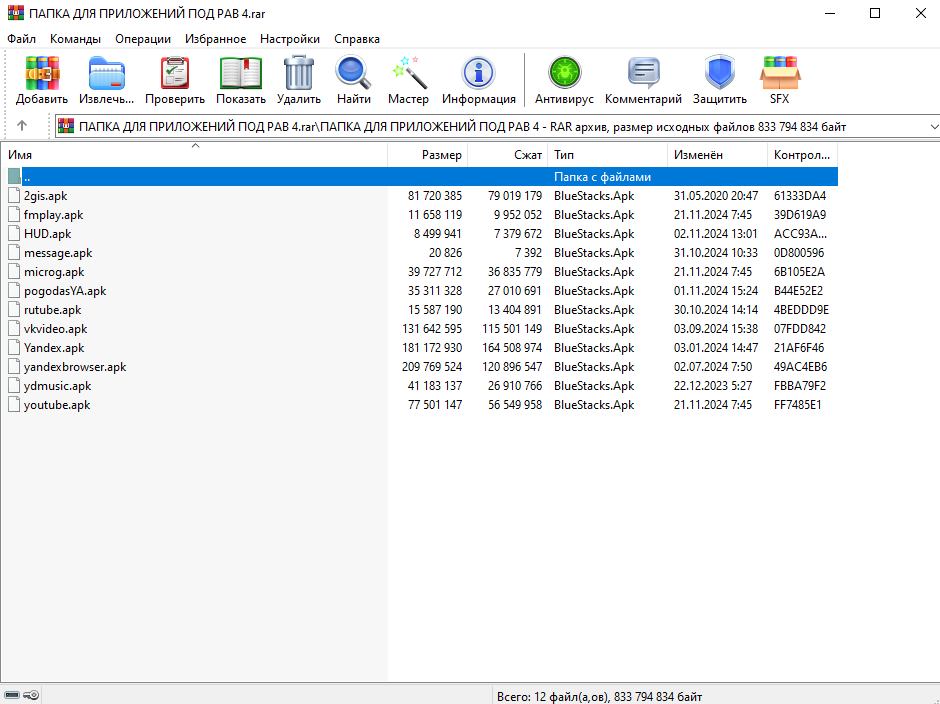This screenshot has width=940, height=704.
Task: Open the Операции menu
Action: (143, 39)
